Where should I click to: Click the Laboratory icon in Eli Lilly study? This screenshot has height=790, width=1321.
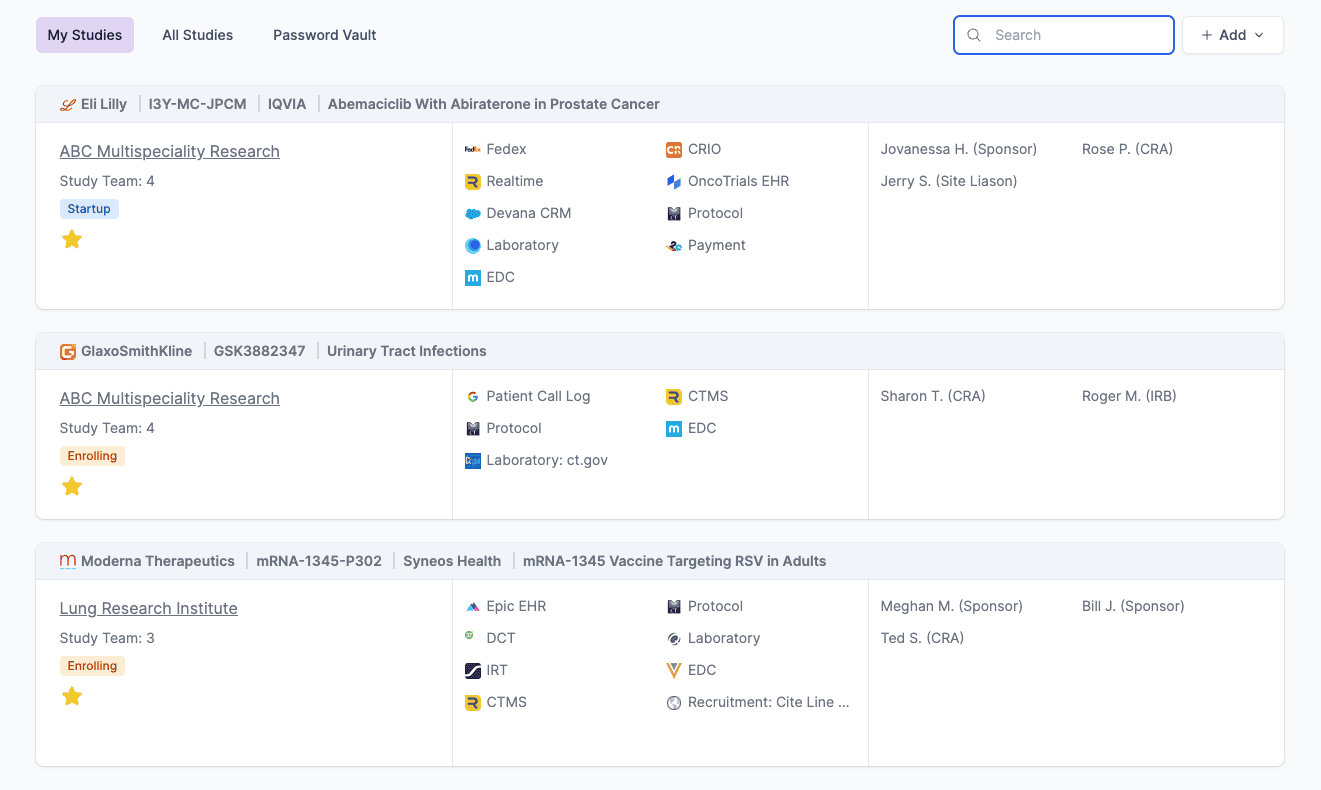[473, 245]
